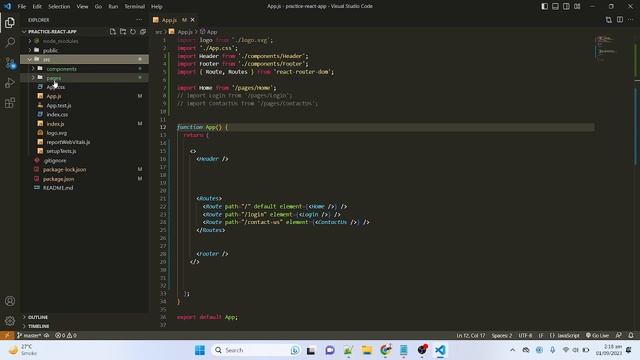The width and height of the screenshot is (640, 360).
Task: Open the Explorer view in activity bar
Action: pyautogui.click(x=10, y=22)
